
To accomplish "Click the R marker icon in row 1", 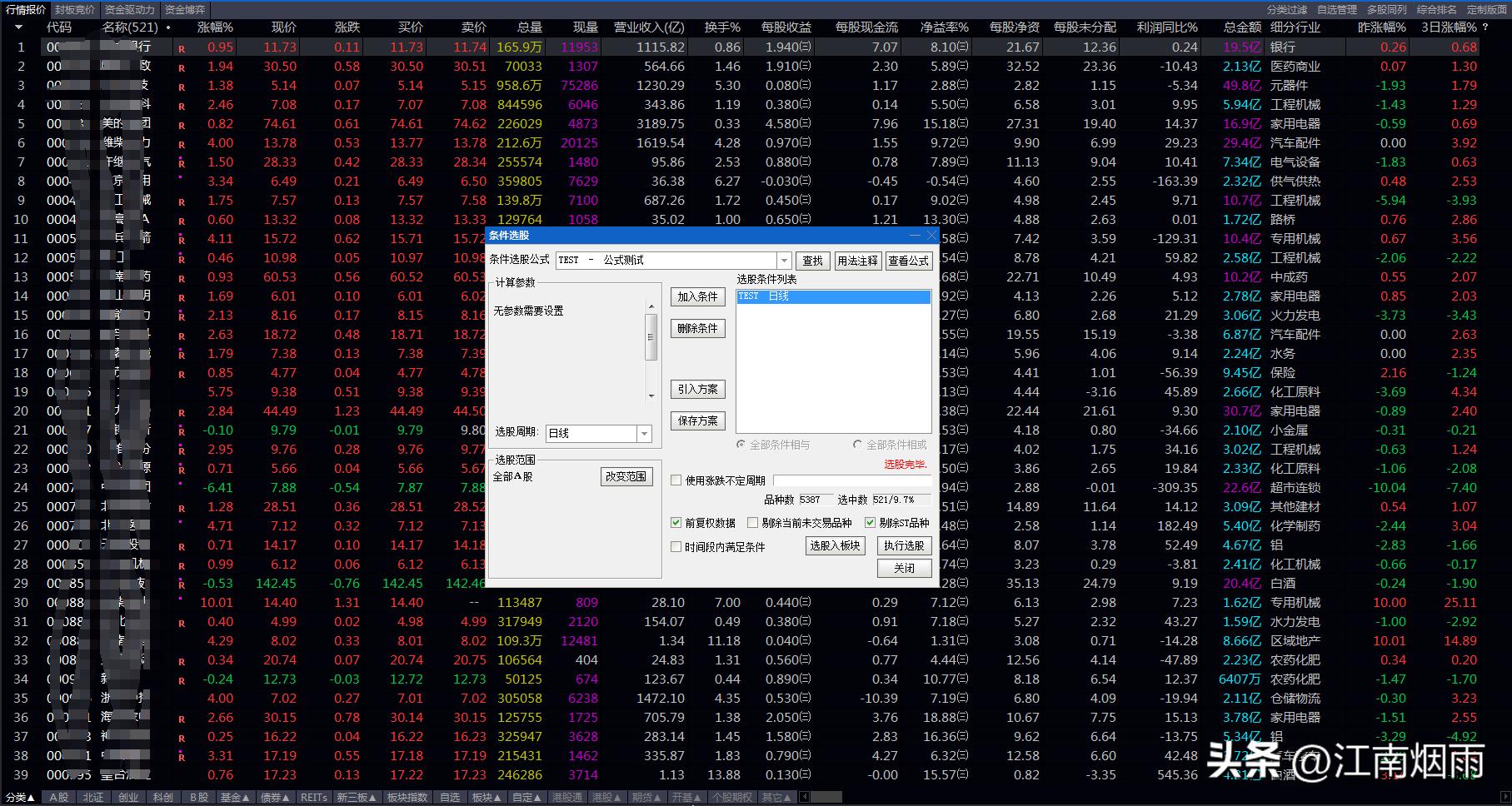I will (x=182, y=48).
